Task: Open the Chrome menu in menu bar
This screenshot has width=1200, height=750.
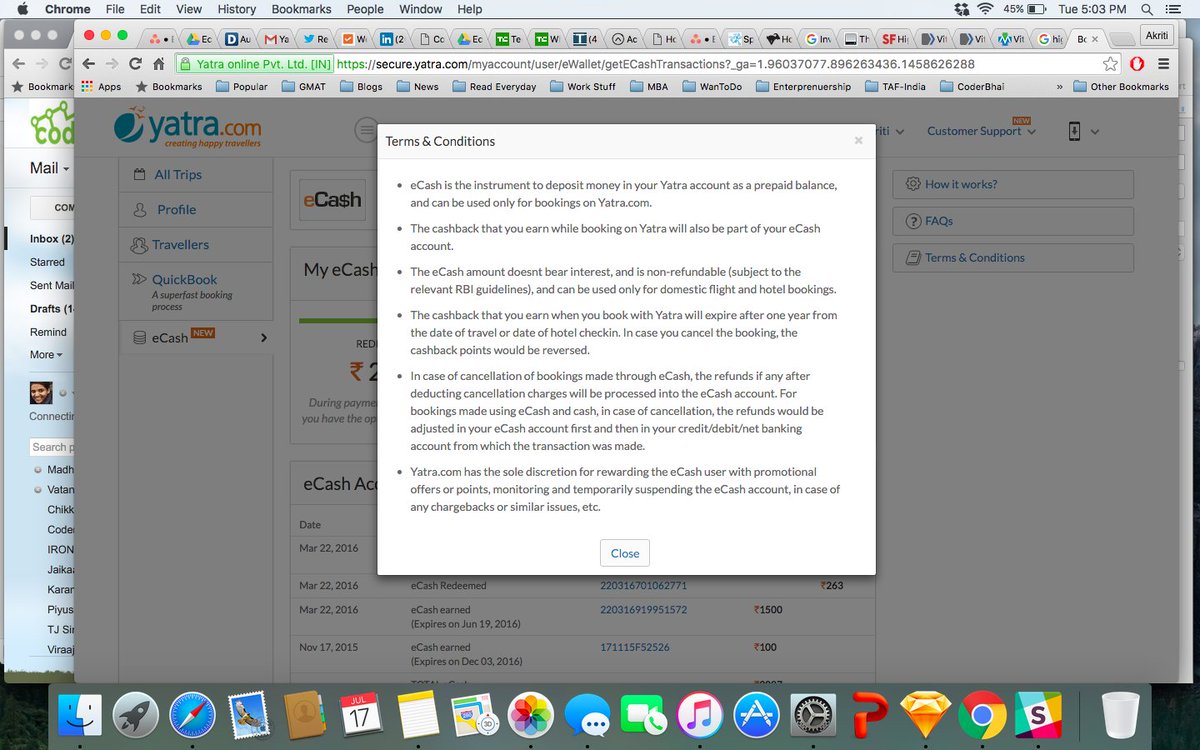Action: [x=67, y=9]
